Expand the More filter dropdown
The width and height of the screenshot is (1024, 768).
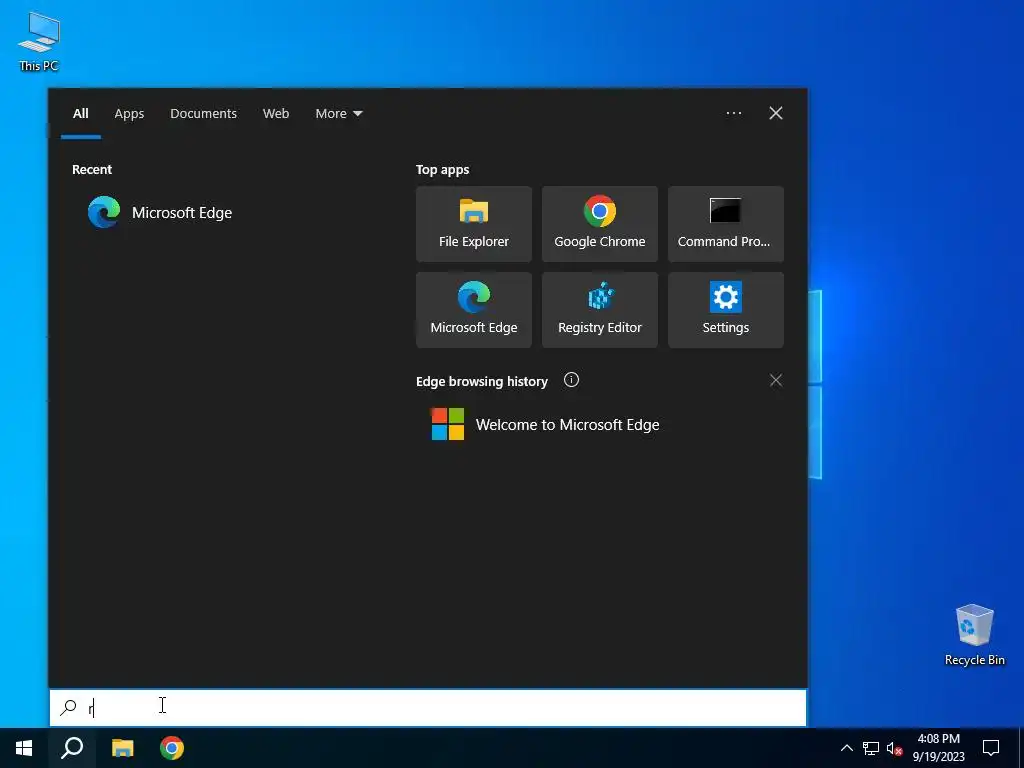pyautogui.click(x=338, y=114)
